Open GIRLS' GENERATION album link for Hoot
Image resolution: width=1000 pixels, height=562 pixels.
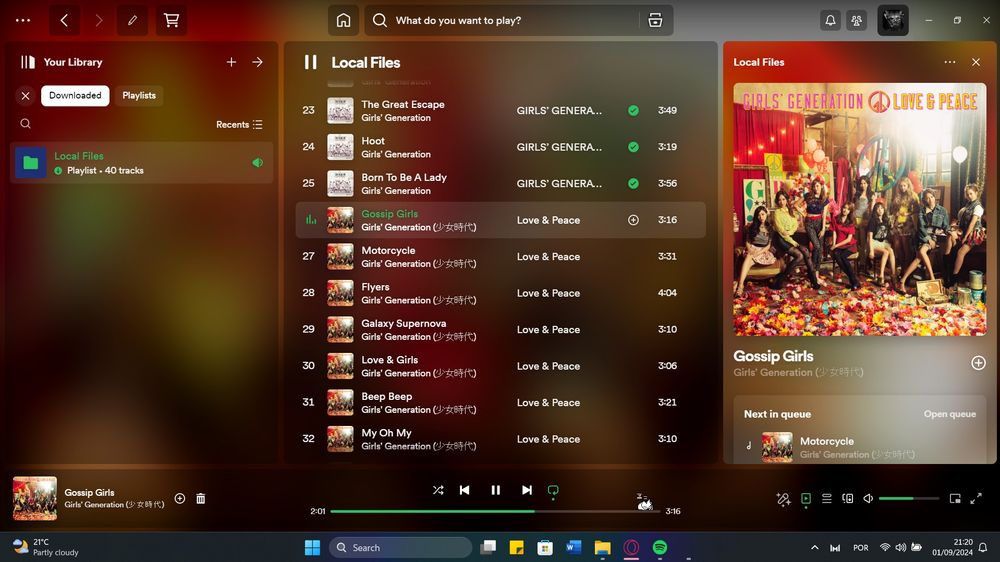click(559, 147)
